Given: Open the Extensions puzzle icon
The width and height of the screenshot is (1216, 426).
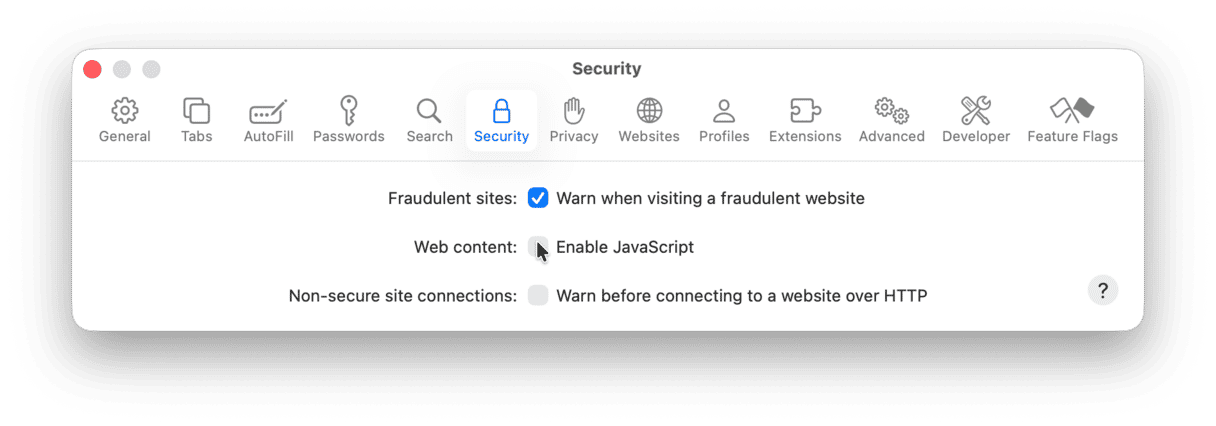Looking at the screenshot, I should [x=805, y=110].
